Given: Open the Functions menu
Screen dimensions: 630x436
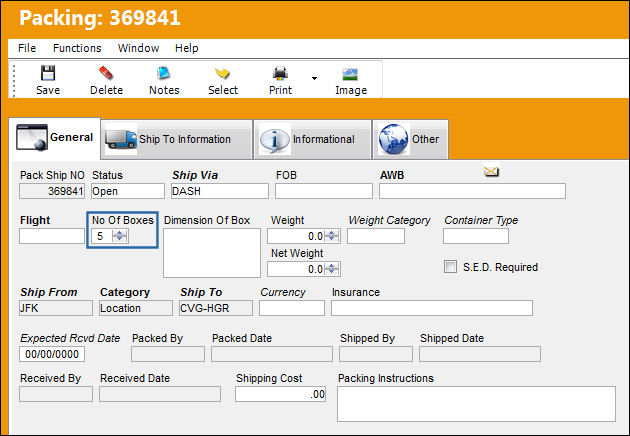Looking at the screenshot, I should click(77, 48).
